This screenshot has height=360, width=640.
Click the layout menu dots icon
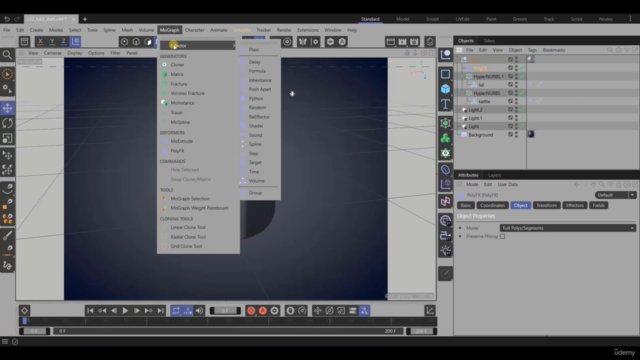point(630,19)
